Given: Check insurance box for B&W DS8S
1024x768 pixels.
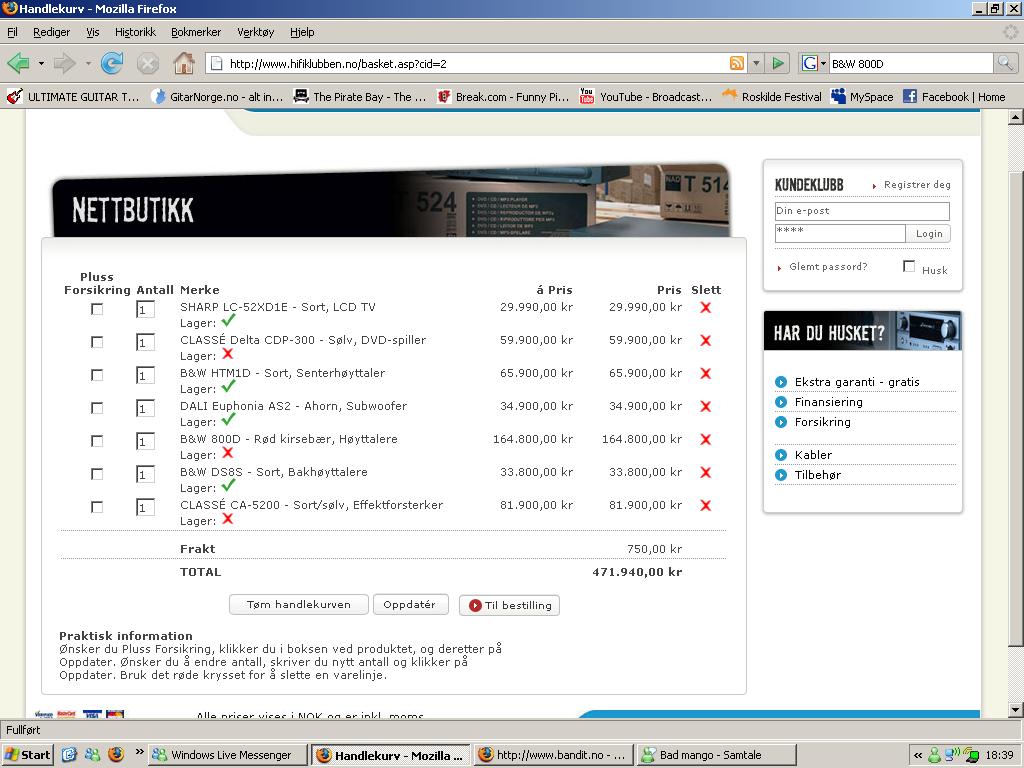Looking at the screenshot, I should pos(97,473).
